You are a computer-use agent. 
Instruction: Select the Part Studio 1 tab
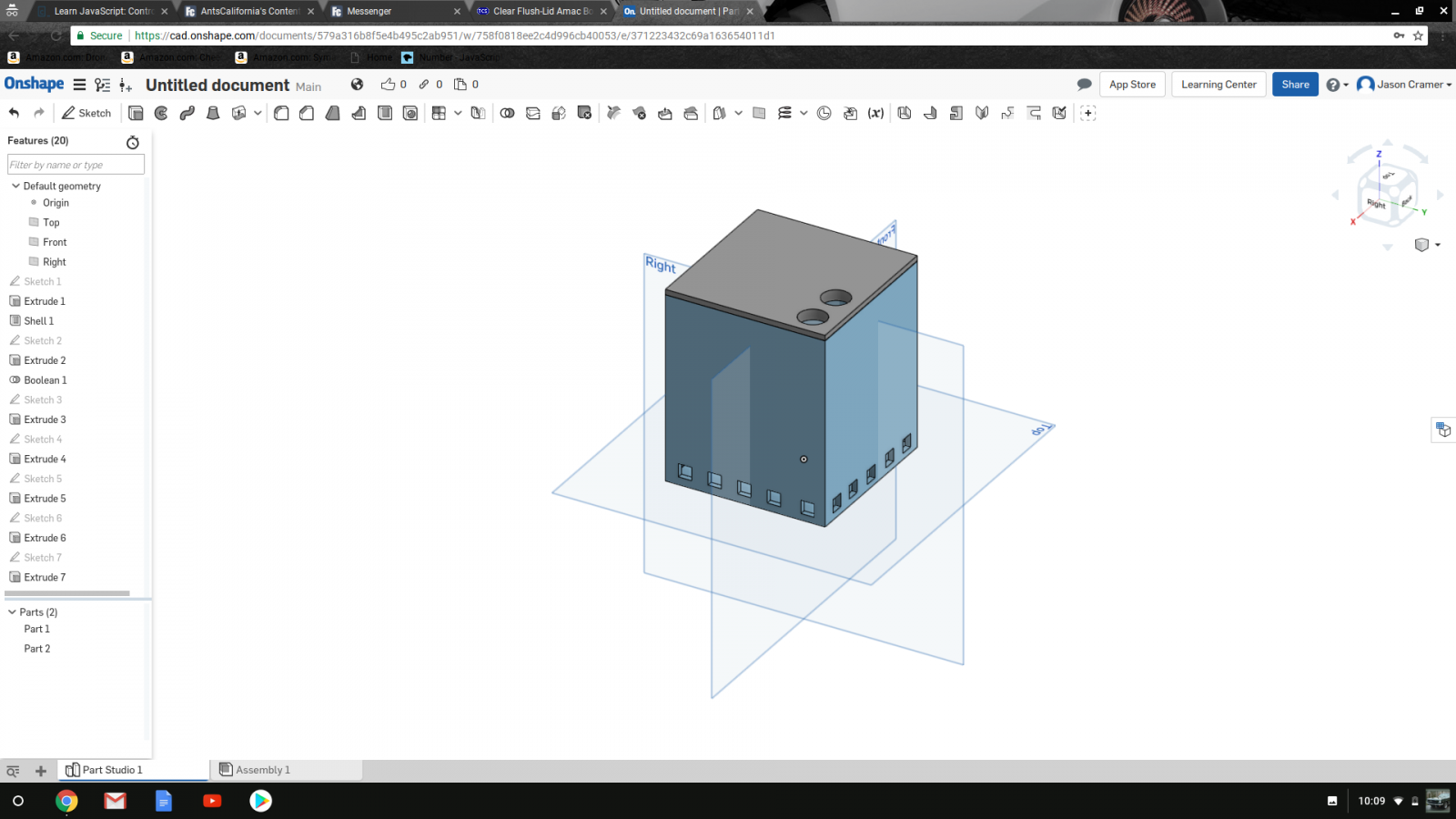pyautogui.click(x=112, y=770)
